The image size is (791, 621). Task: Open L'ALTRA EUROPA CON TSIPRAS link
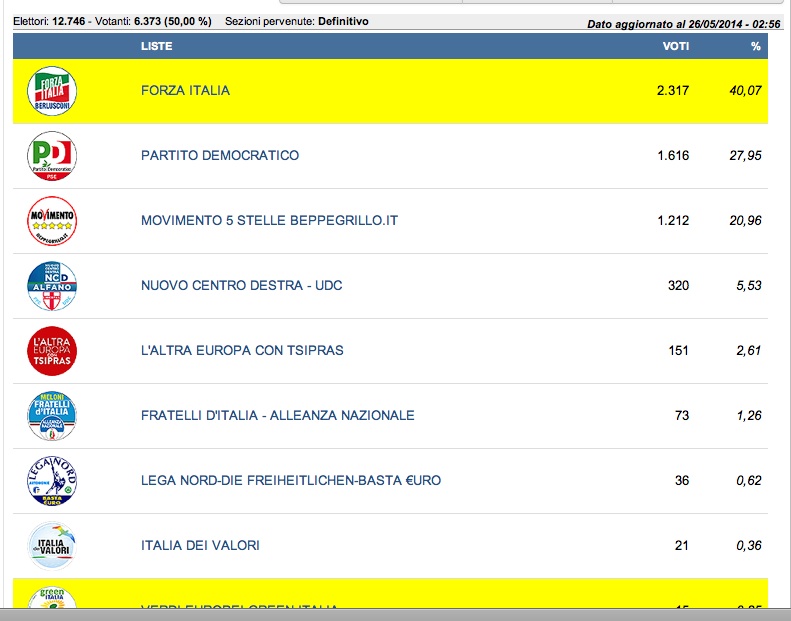(x=242, y=351)
